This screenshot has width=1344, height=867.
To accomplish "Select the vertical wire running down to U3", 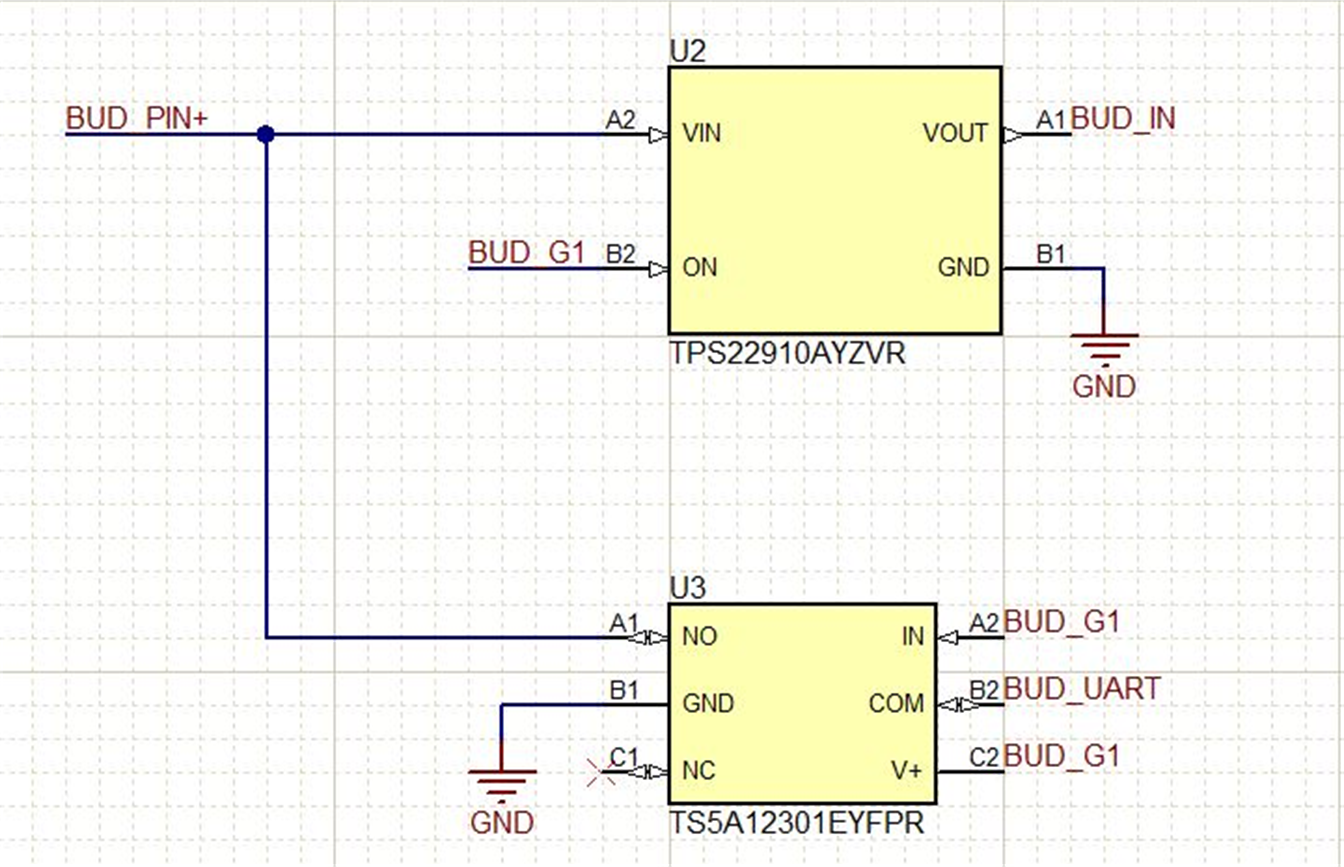I will [x=266, y=400].
